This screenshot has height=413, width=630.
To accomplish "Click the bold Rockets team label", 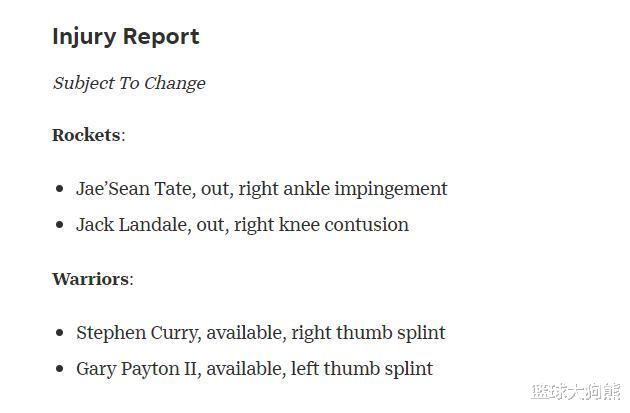I will point(86,135).
